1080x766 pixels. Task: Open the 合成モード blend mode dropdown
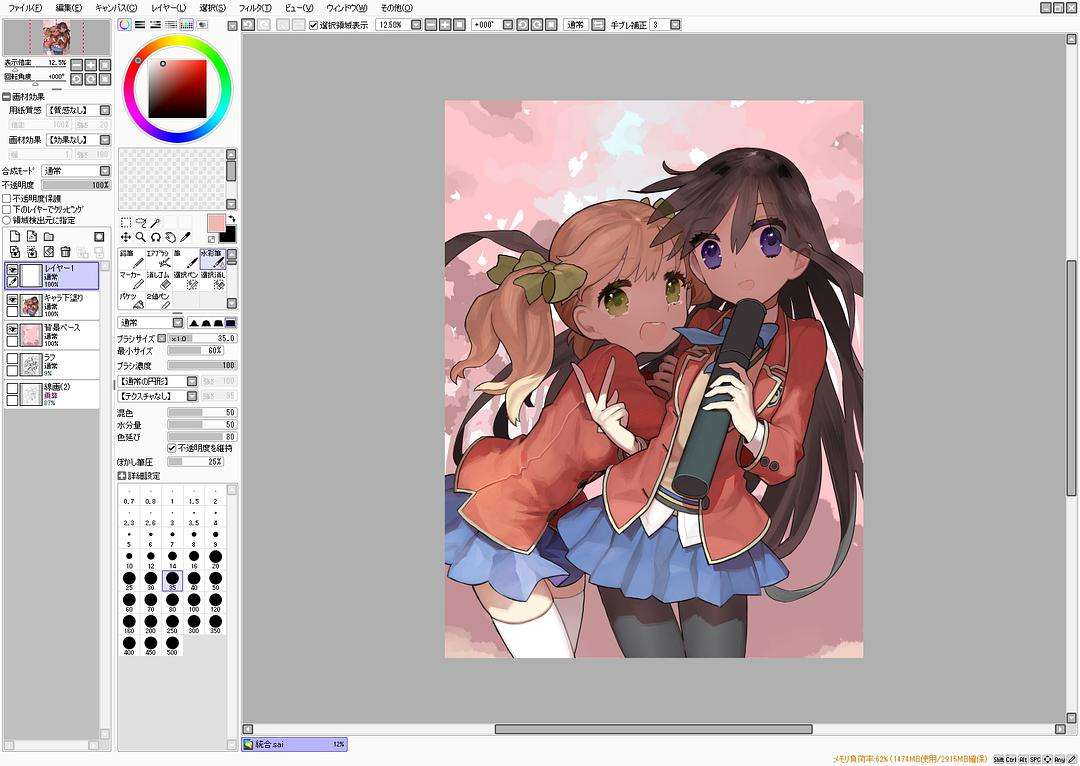point(76,171)
